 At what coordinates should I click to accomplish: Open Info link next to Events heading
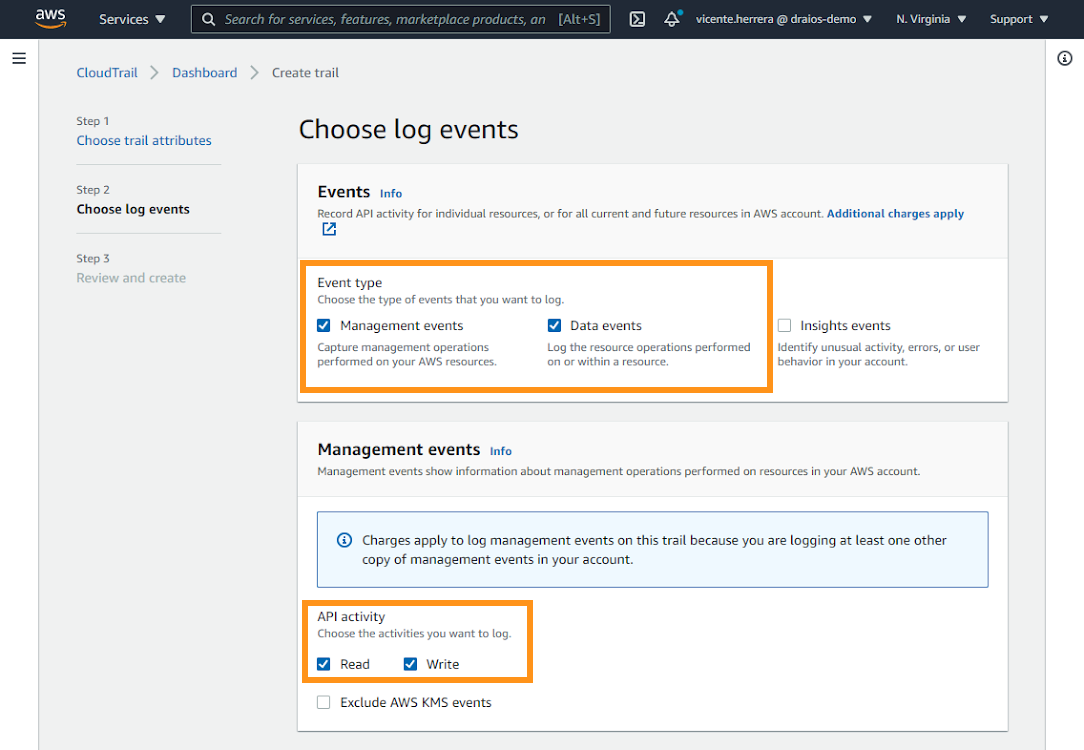[391, 194]
